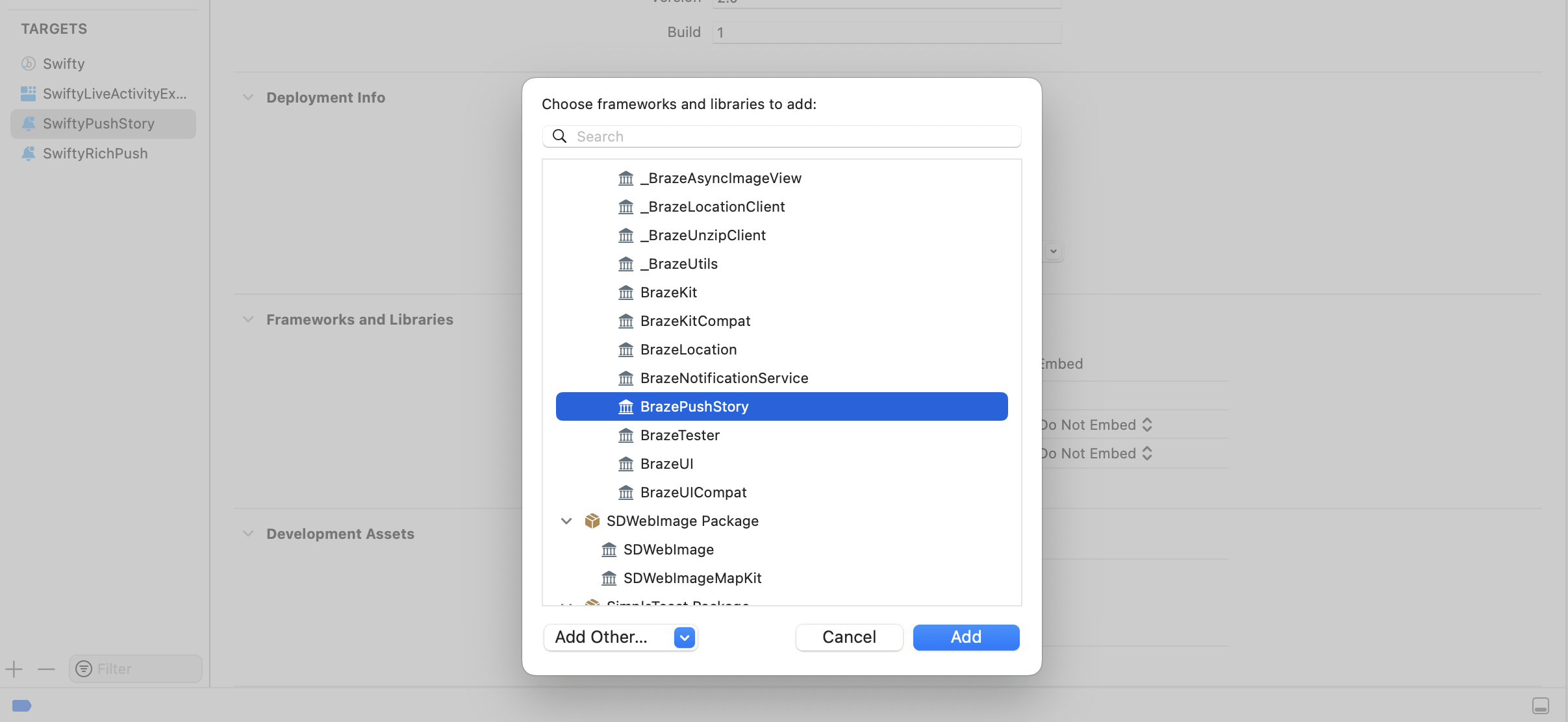Collapse the SDWebImage Package tree node

pos(566,521)
